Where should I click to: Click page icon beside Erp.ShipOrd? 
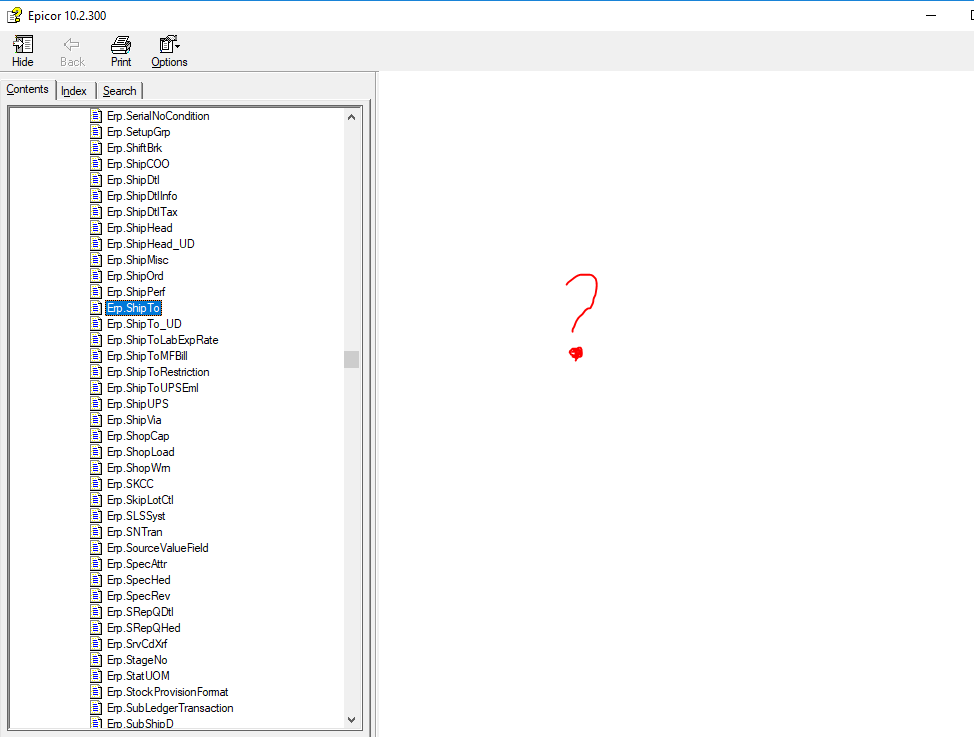pos(96,276)
